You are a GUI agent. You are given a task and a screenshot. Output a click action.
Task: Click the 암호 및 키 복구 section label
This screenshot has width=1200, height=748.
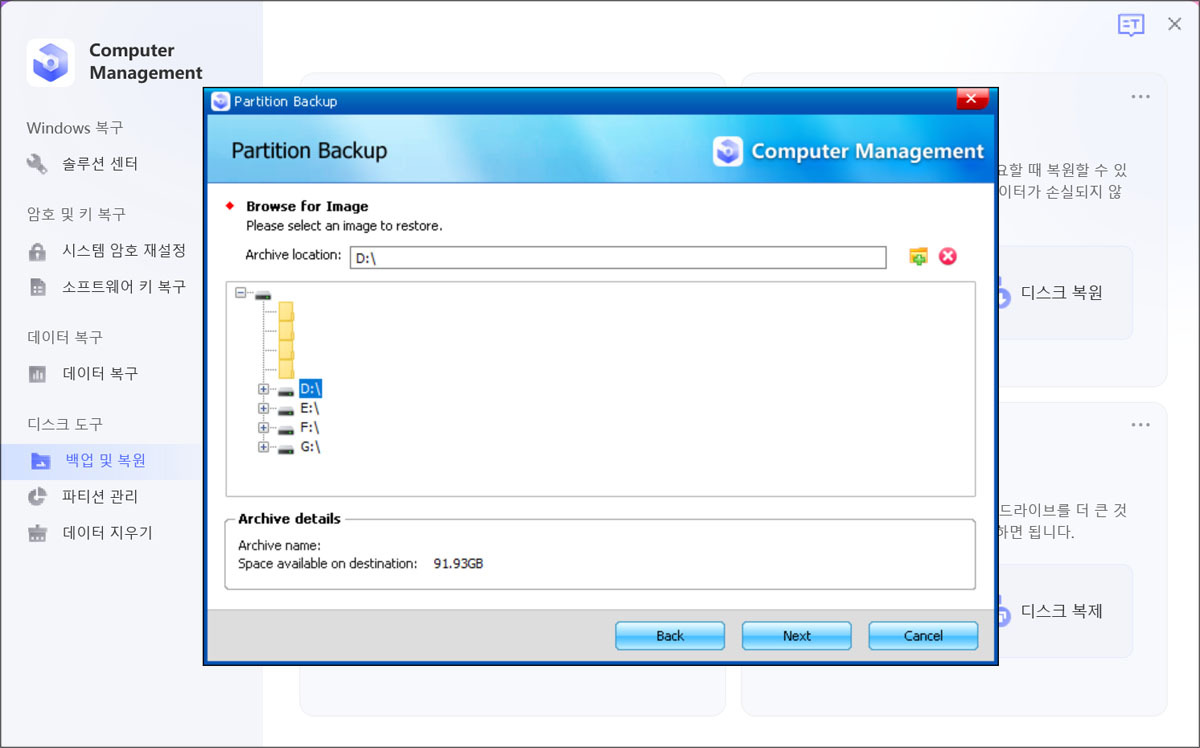click(76, 214)
